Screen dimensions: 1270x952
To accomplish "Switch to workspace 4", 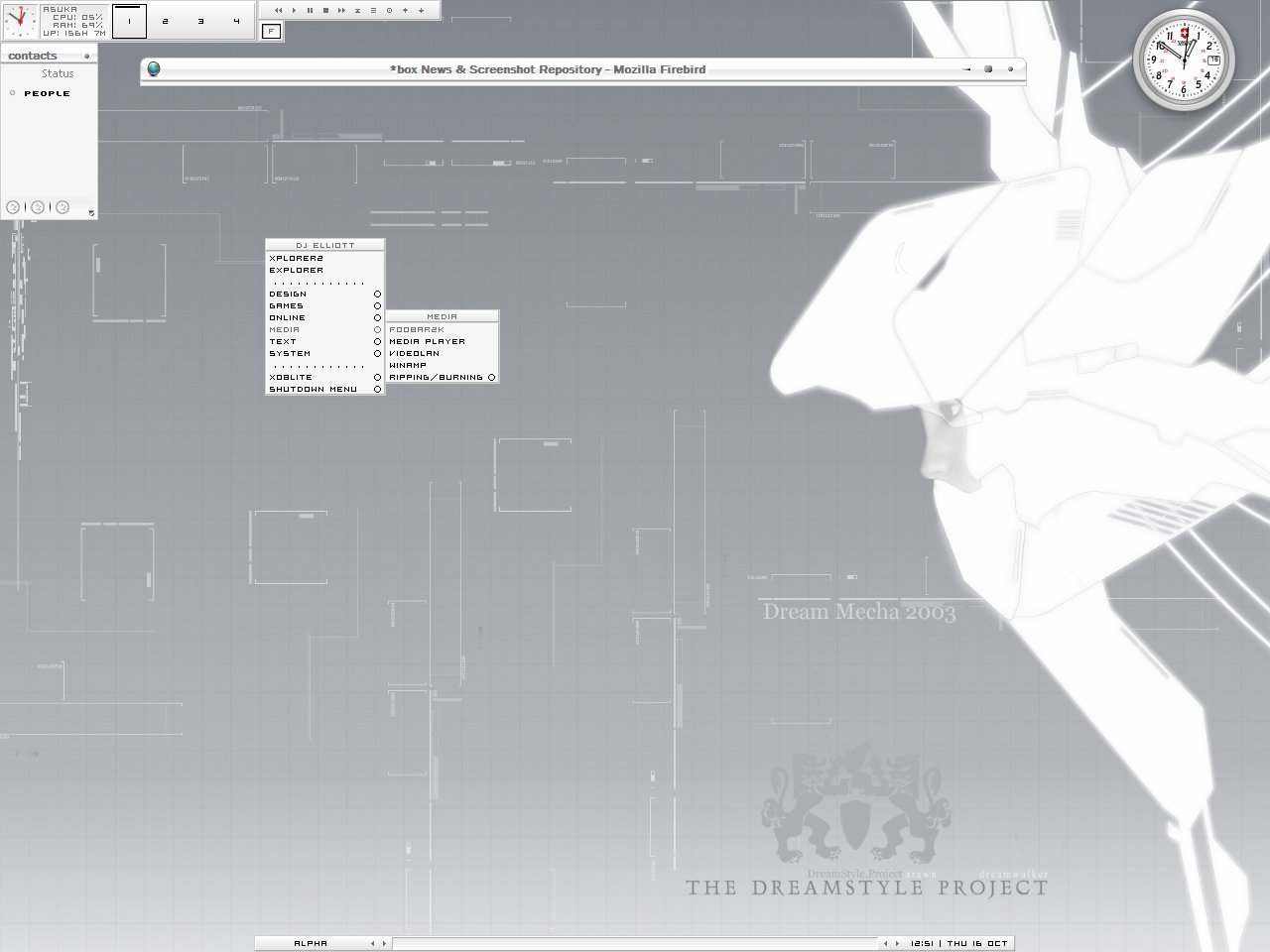I will [236, 21].
